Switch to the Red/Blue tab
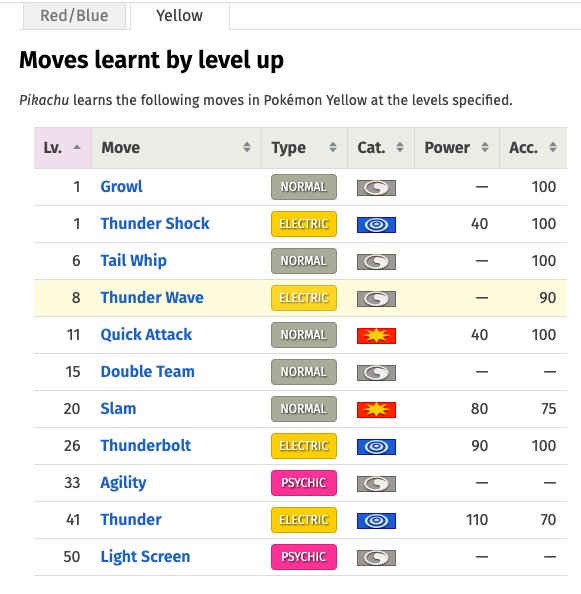581x594 pixels. click(74, 16)
